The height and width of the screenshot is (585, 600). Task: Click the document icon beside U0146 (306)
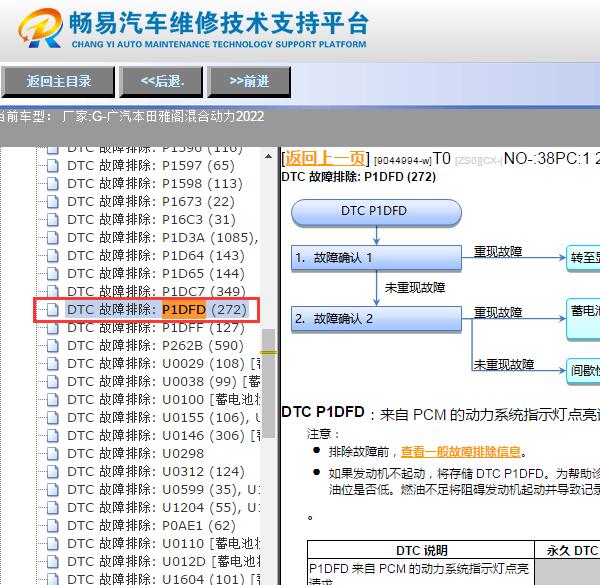(52, 435)
